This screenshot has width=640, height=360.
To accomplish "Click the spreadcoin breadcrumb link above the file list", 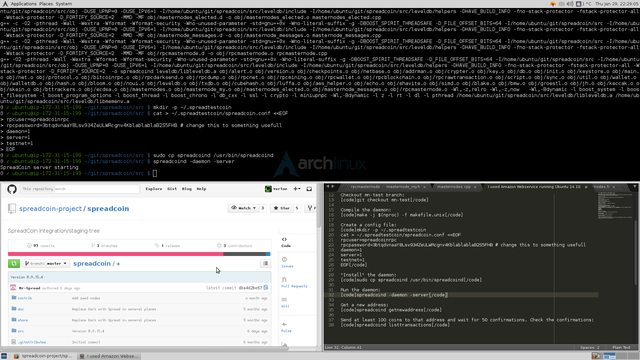I will coord(92,264).
